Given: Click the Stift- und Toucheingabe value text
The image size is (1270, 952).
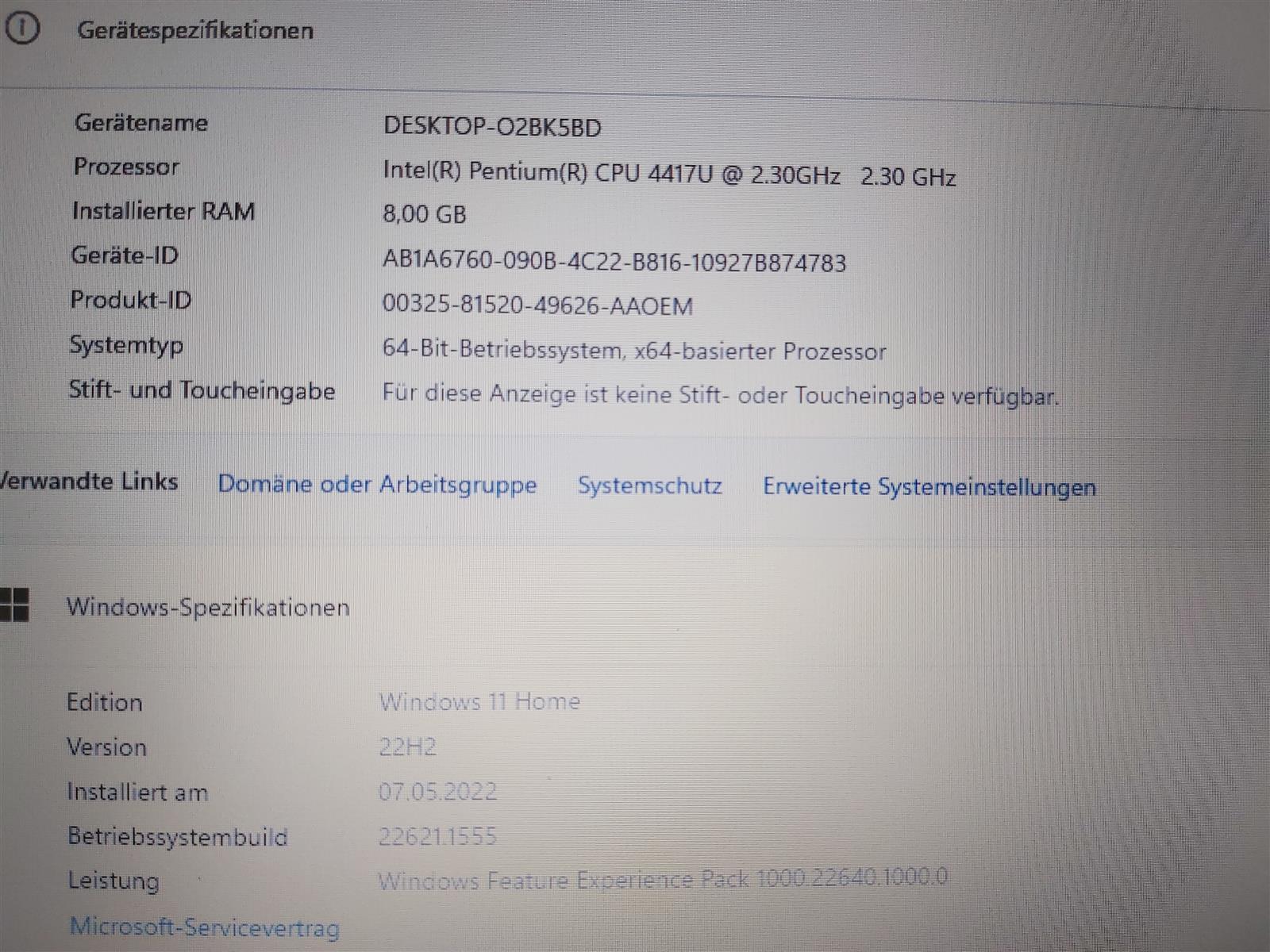Looking at the screenshot, I should (720, 395).
